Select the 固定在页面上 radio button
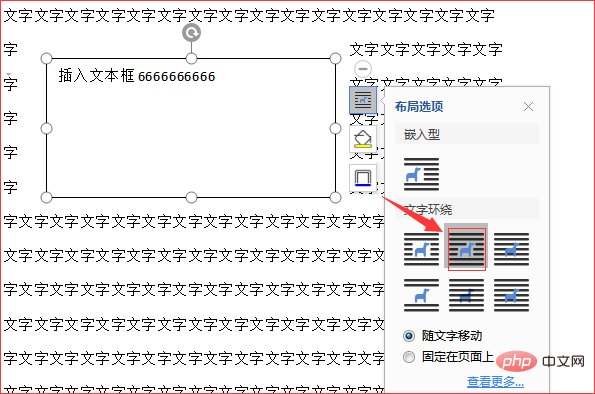The image size is (595, 394). click(x=409, y=357)
